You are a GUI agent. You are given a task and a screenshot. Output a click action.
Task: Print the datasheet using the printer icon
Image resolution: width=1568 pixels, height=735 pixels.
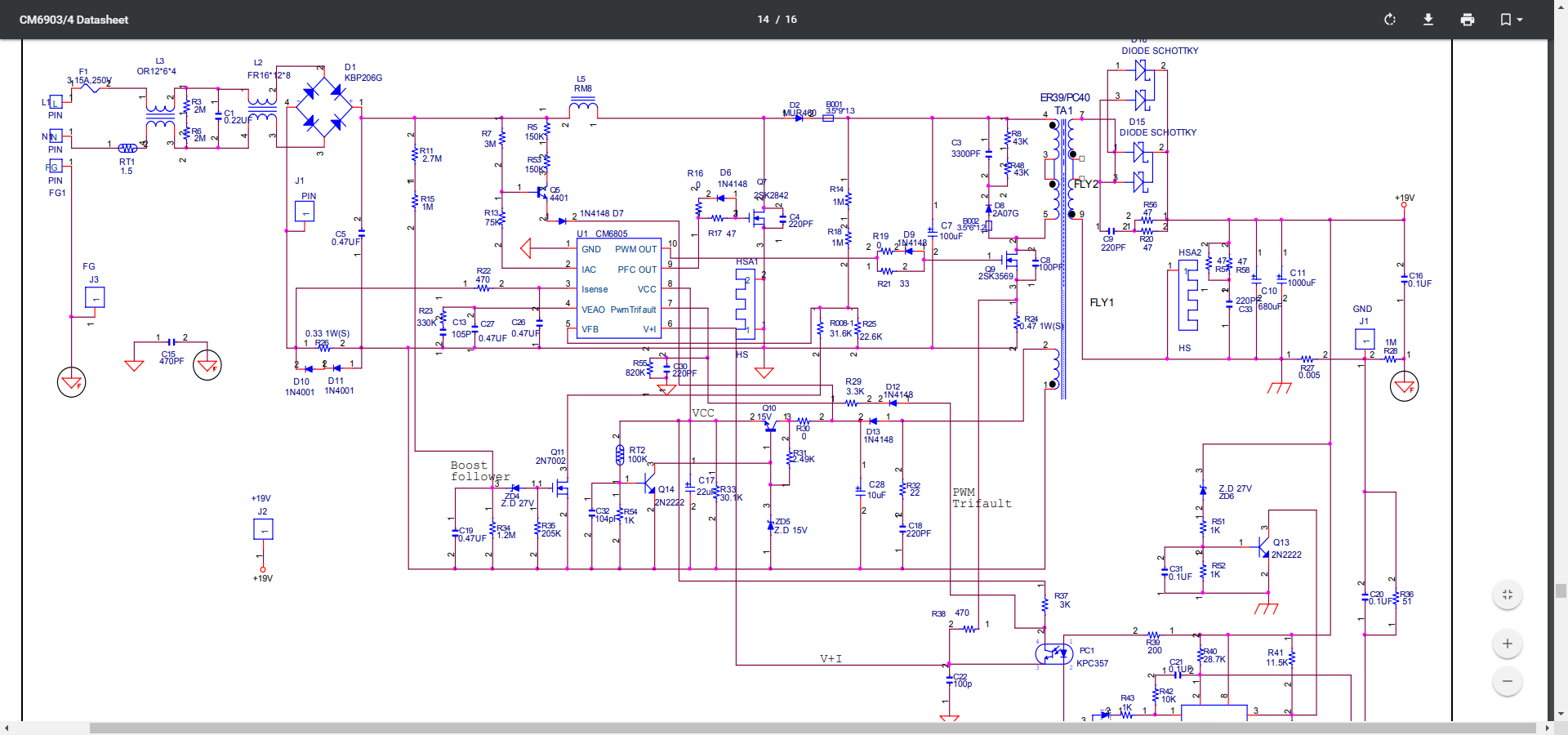[x=1468, y=20]
